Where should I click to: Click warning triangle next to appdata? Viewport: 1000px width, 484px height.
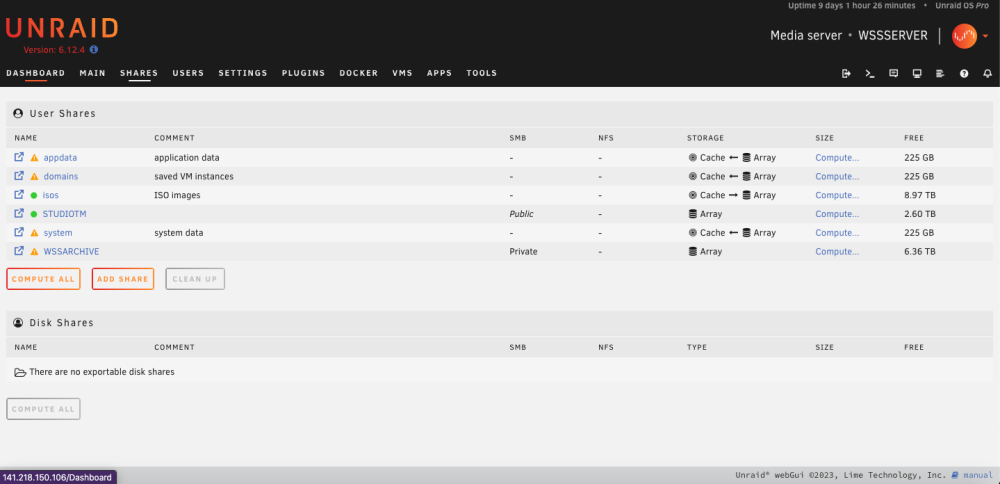point(34,158)
